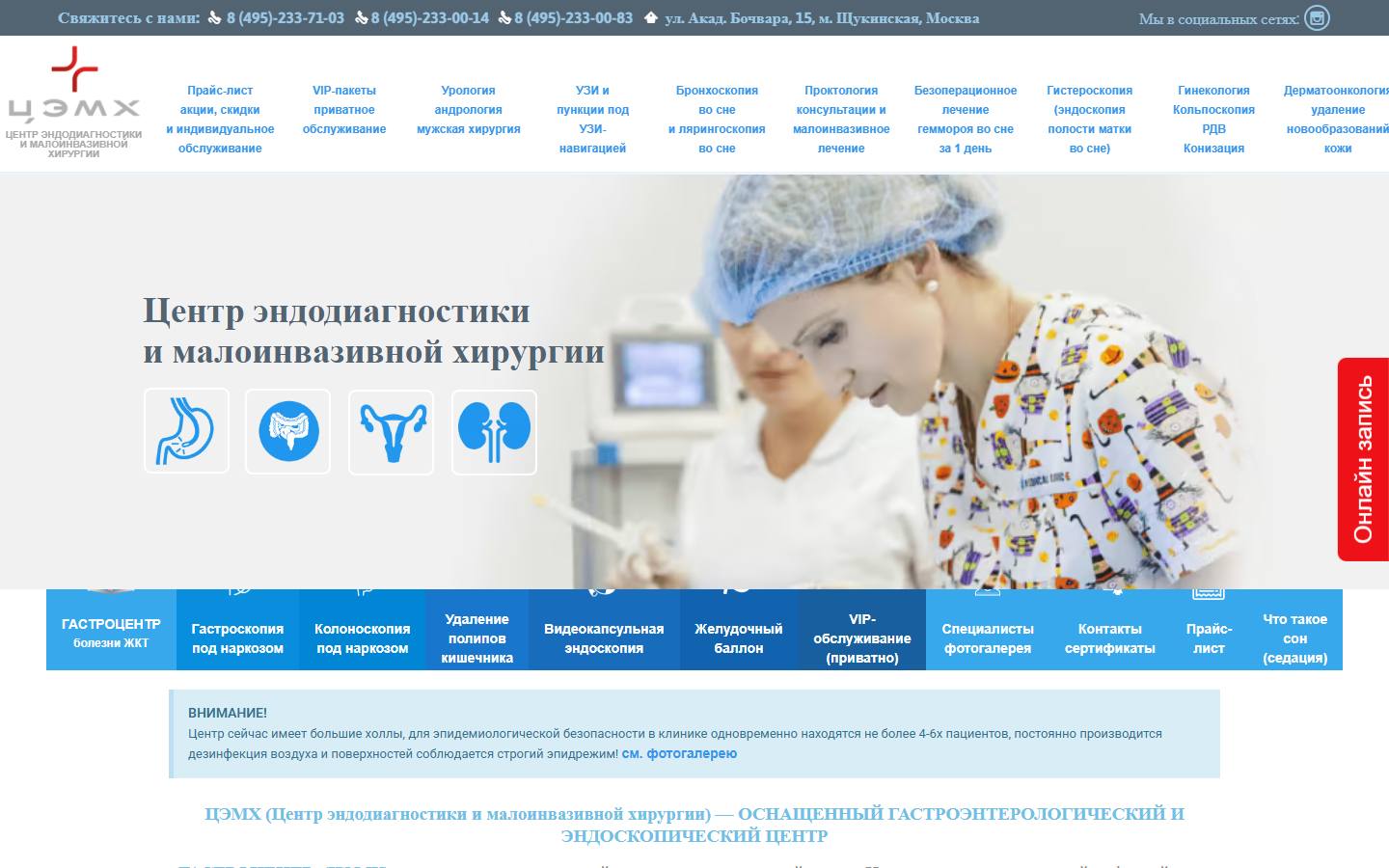
Task: Select the stomach icon in banner
Action: click(x=186, y=431)
